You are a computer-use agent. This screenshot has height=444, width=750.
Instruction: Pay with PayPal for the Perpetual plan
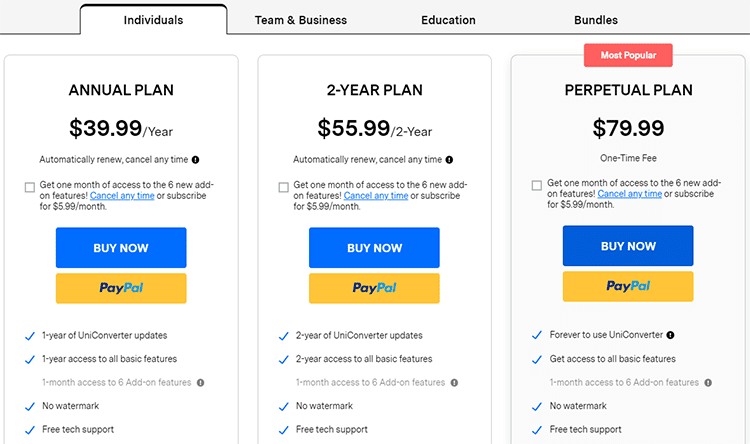click(628, 286)
